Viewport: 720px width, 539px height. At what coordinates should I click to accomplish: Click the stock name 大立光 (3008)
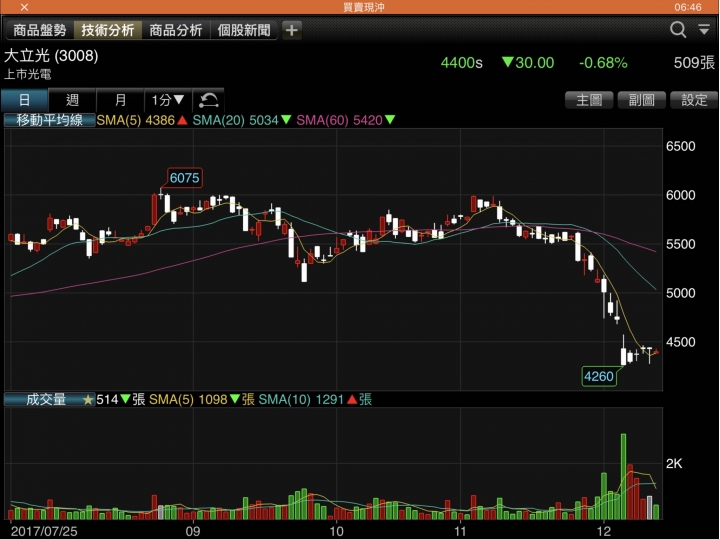[51, 56]
